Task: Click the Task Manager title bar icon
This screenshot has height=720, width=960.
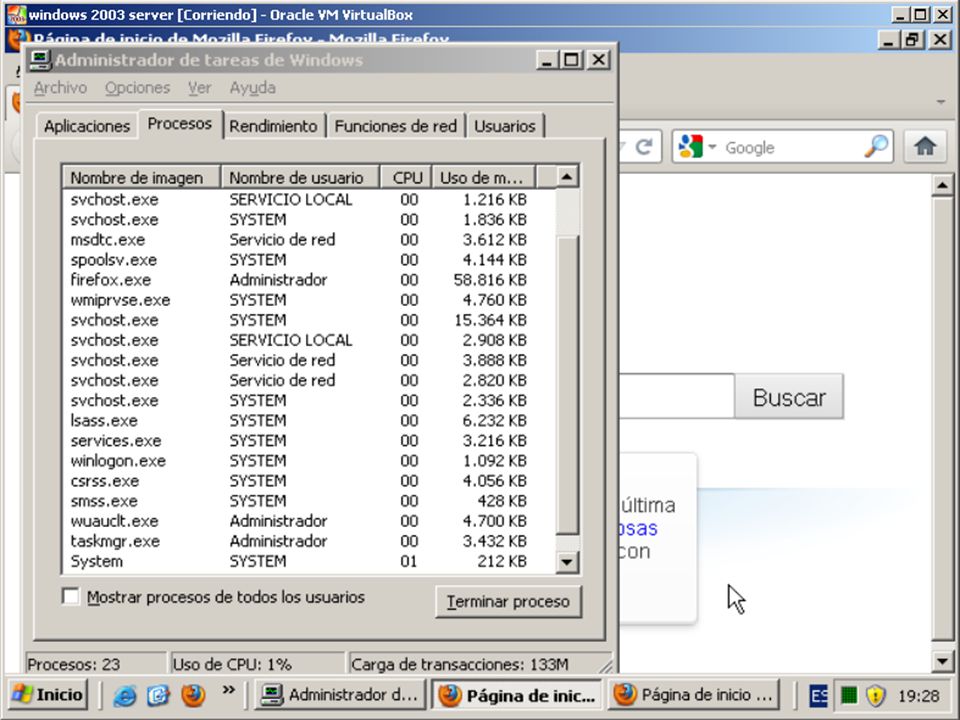Action: click(40, 60)
